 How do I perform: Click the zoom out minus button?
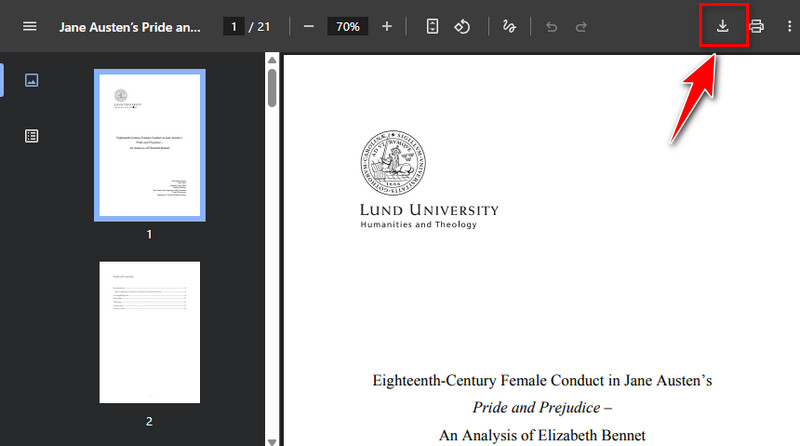pyautogui.click(x=309, y=27)
